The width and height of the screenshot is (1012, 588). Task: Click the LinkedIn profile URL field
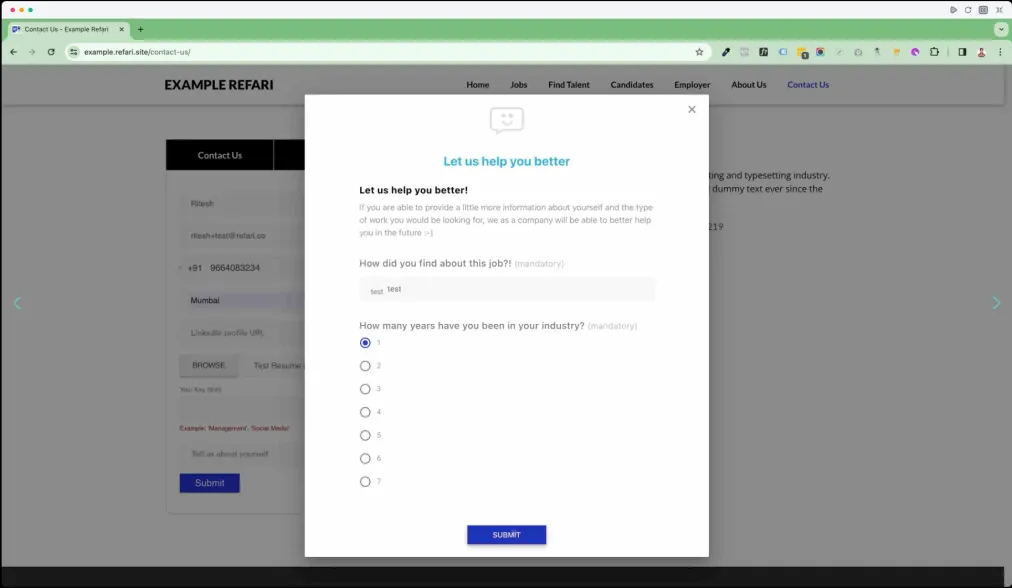click(242, 333)
